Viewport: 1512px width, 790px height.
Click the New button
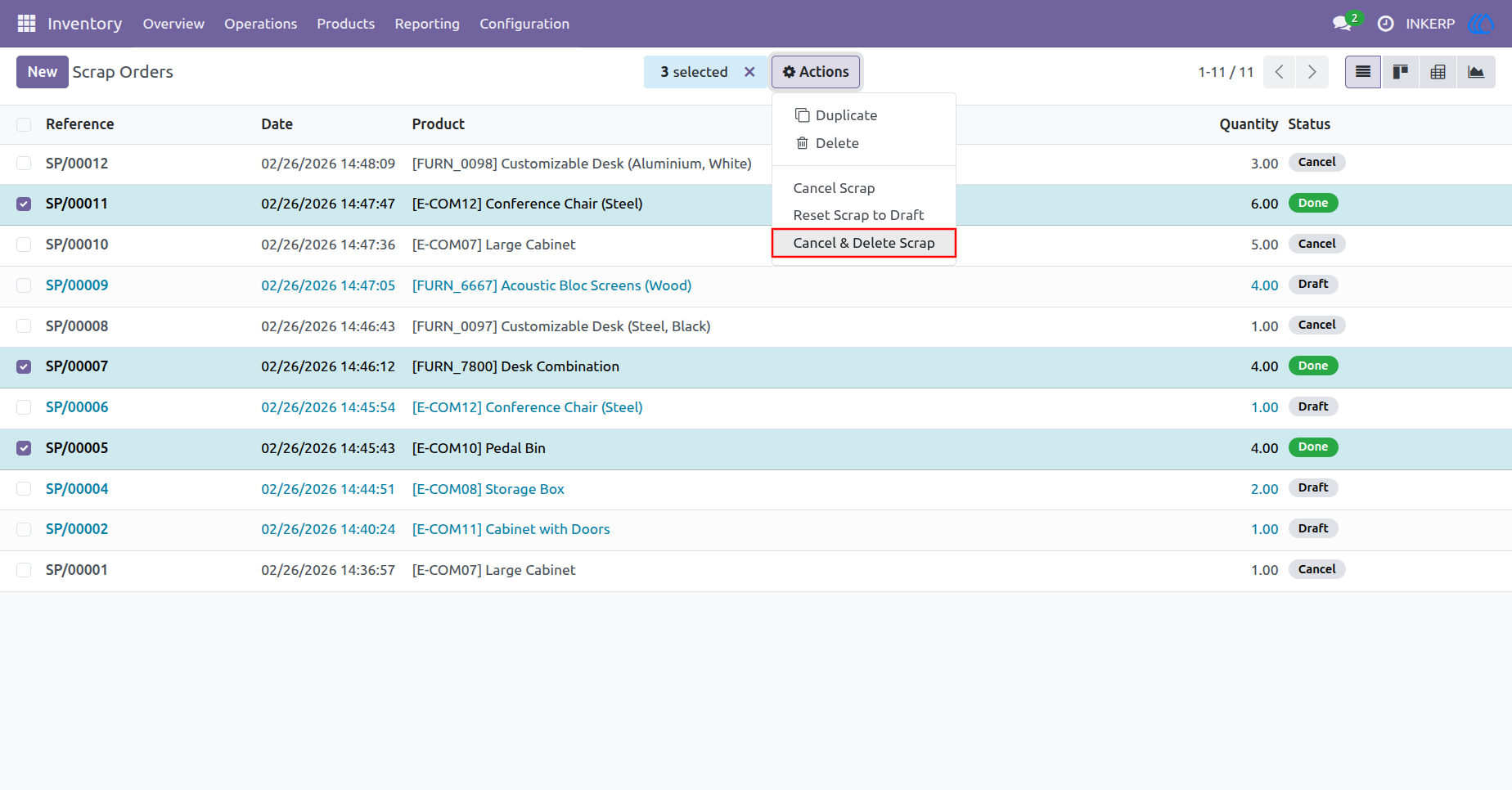[x=43, y=72]
